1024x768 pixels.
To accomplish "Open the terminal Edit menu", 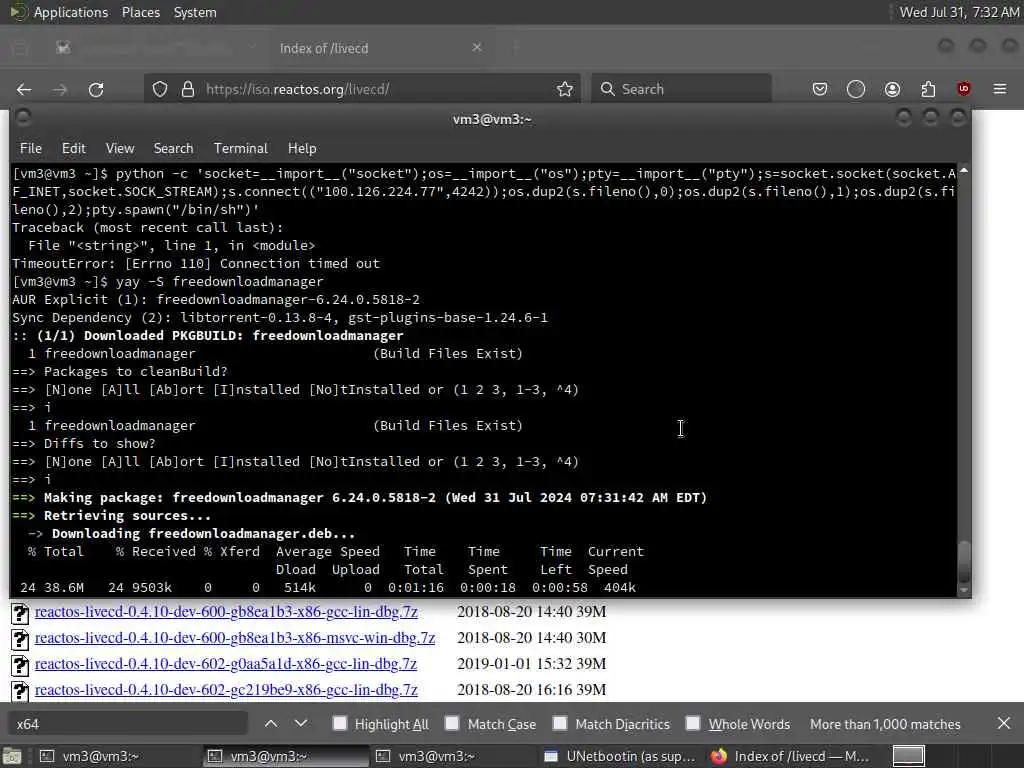I will point(74,148).
